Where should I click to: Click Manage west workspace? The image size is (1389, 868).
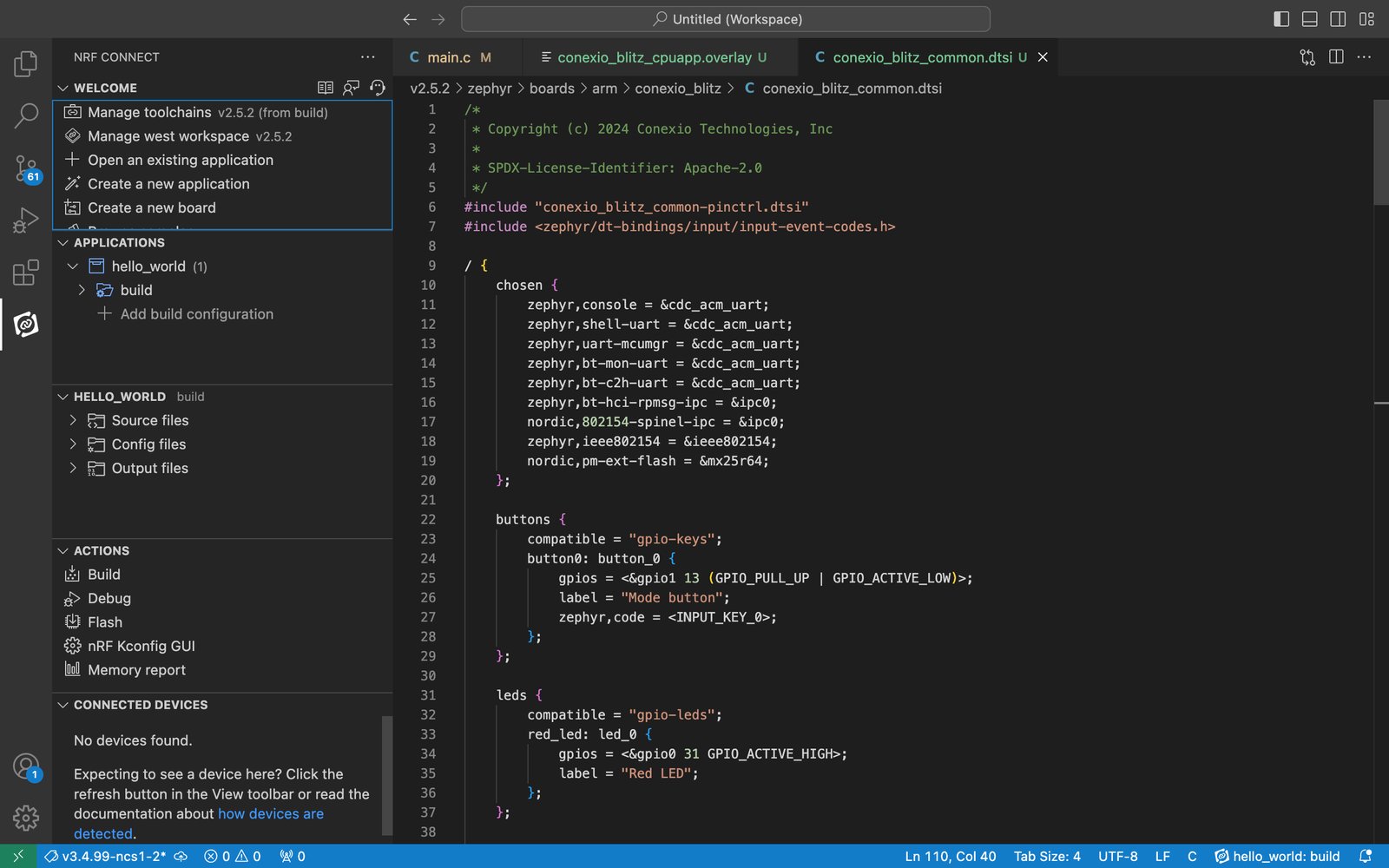click(222, 136)
